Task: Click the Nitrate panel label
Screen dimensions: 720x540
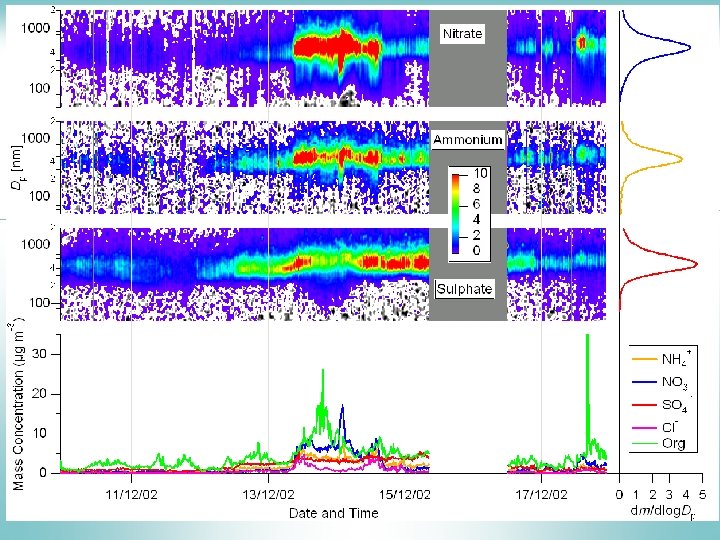Action: click(x=462, y=34)
